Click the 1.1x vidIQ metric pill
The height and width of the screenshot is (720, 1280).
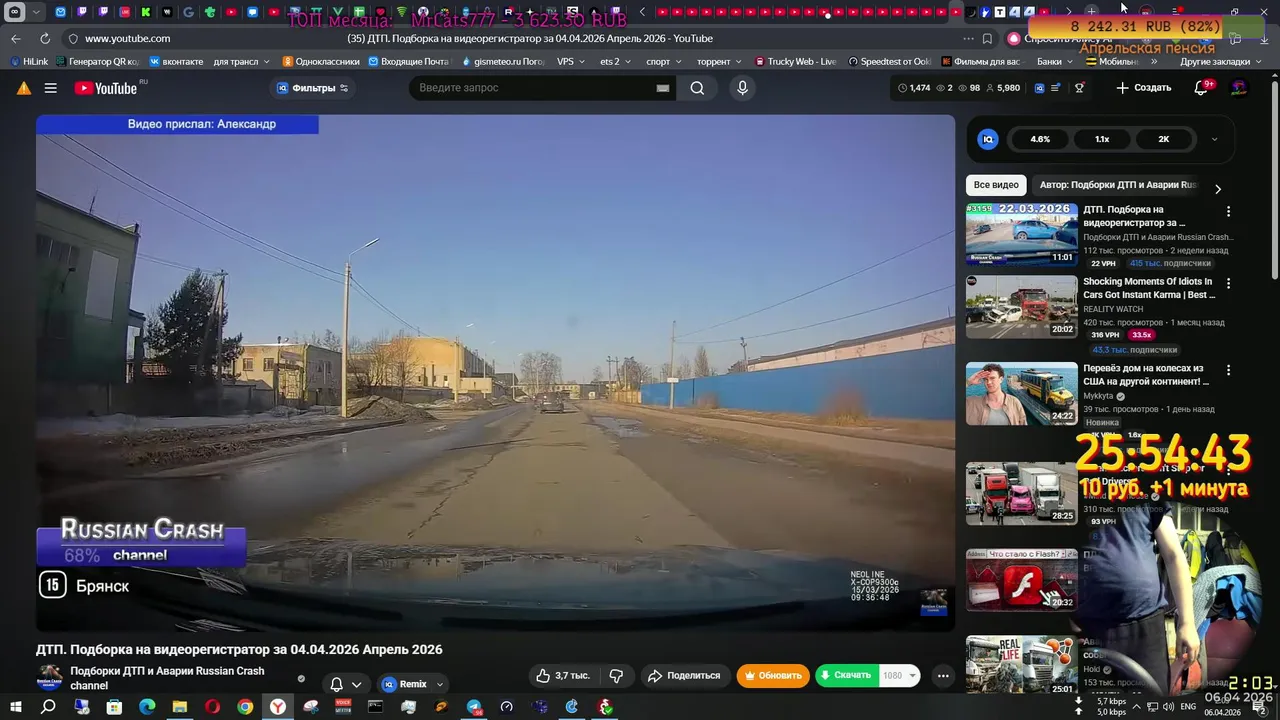click(1102, 139)
